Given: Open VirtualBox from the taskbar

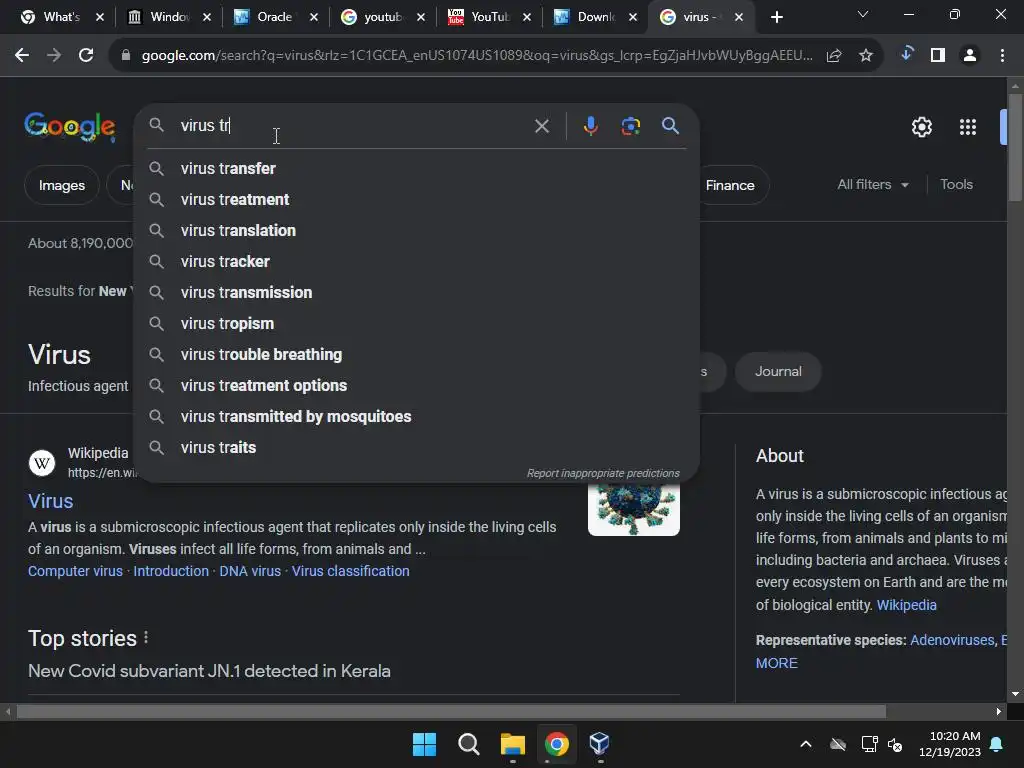Looking at the screenshot, I should pos(600,743).
